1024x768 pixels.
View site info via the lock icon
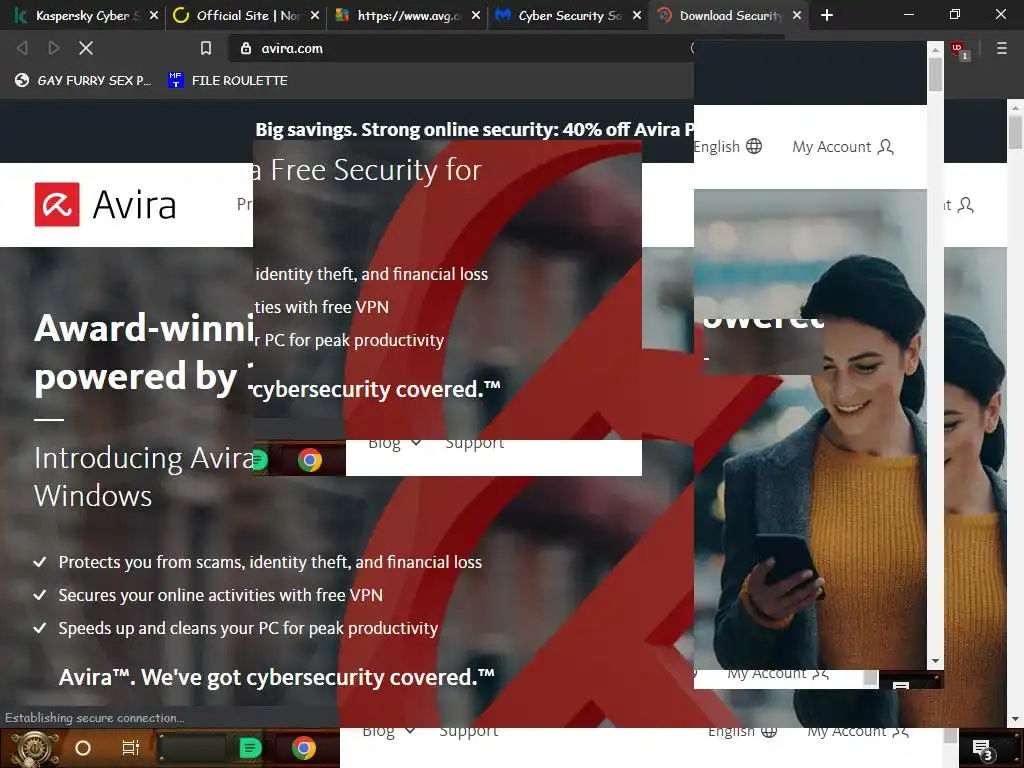click(x=246, y=48)
